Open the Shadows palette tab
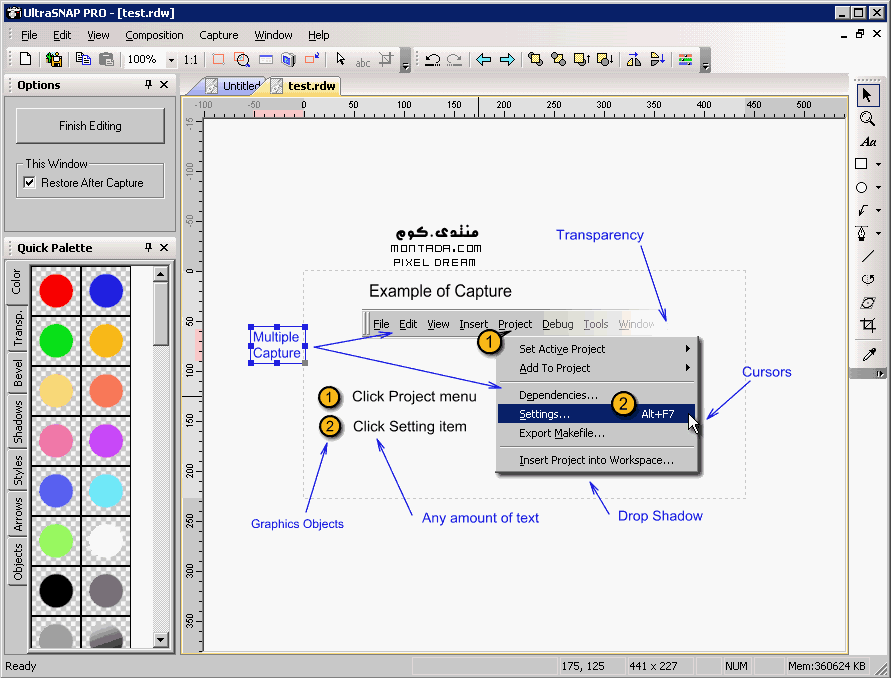The width and height of the screenshot is (891, 678). pos(17,422)
